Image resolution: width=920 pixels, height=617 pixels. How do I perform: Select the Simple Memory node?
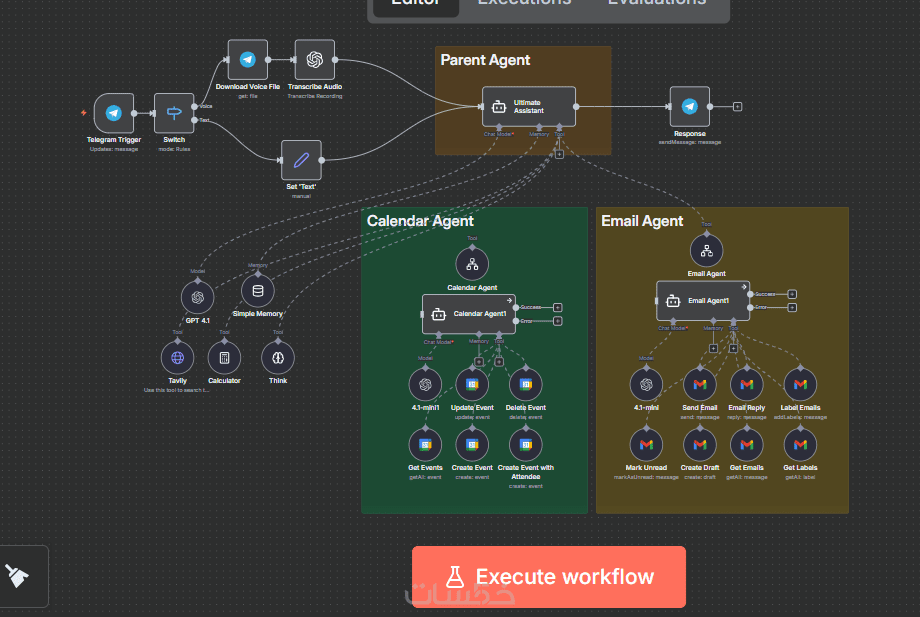[x=258, y=291]
